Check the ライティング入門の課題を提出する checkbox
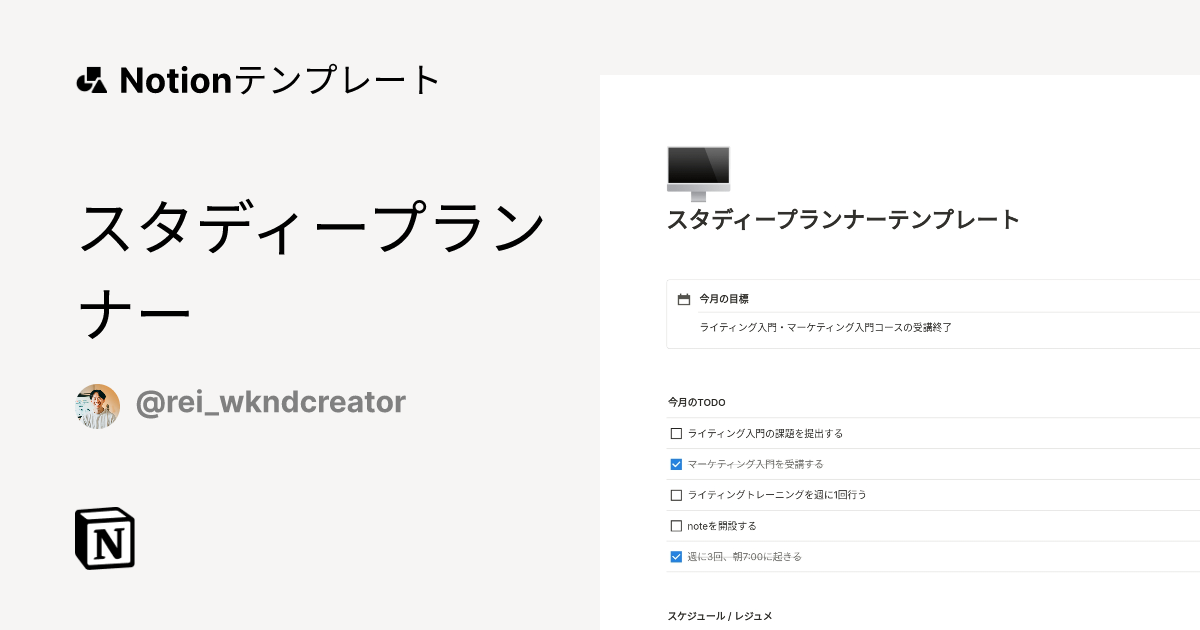This screenshot has height=630, width=1200. click(x=676, y=434)
